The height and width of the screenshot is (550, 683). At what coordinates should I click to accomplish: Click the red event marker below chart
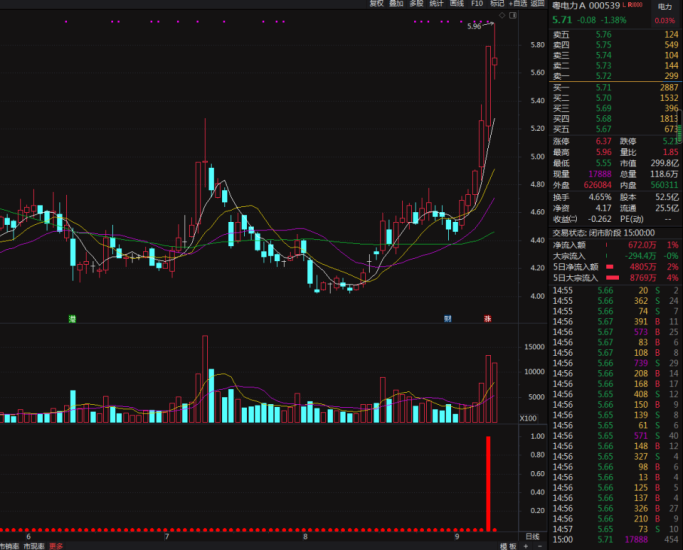click(488, 318)
